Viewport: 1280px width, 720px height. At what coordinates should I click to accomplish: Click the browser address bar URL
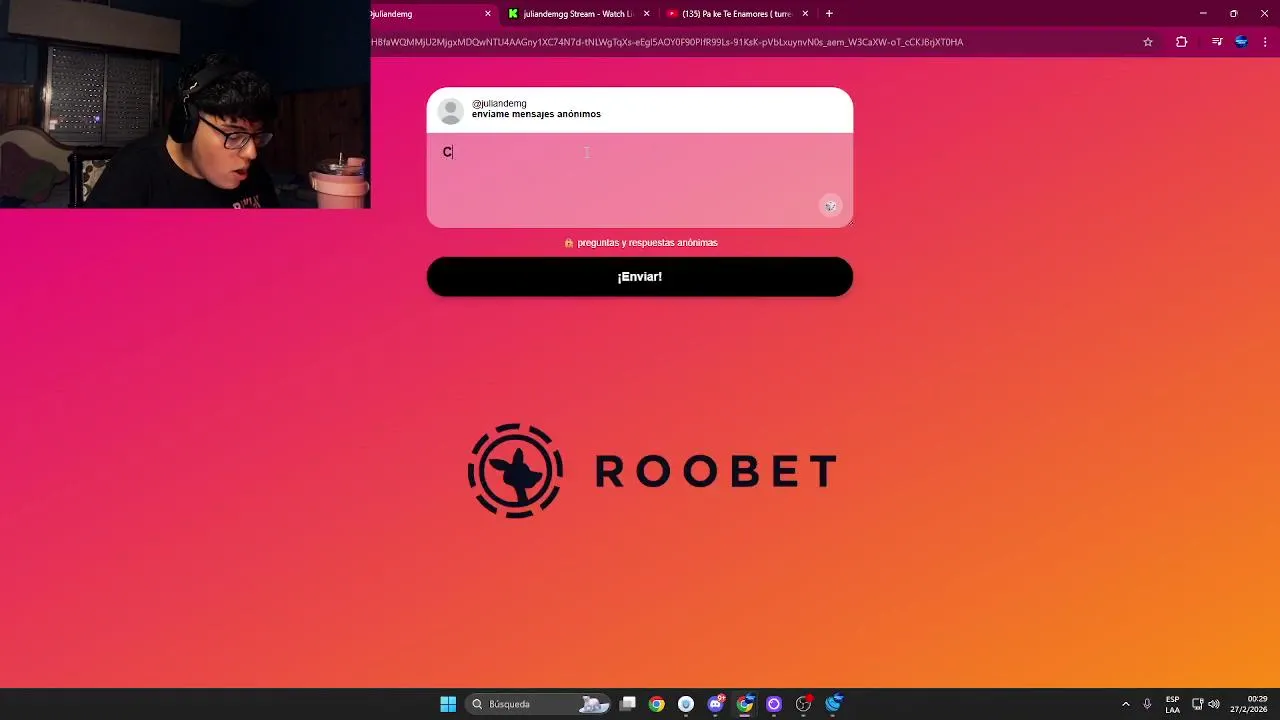point(667,42)
